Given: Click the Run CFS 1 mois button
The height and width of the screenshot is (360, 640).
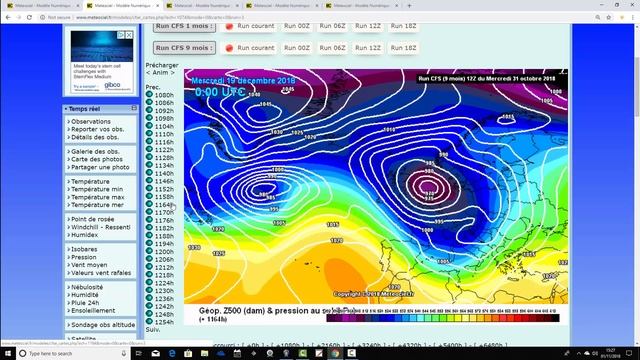Looking at the screenshot, I should [x=184, y=27].
